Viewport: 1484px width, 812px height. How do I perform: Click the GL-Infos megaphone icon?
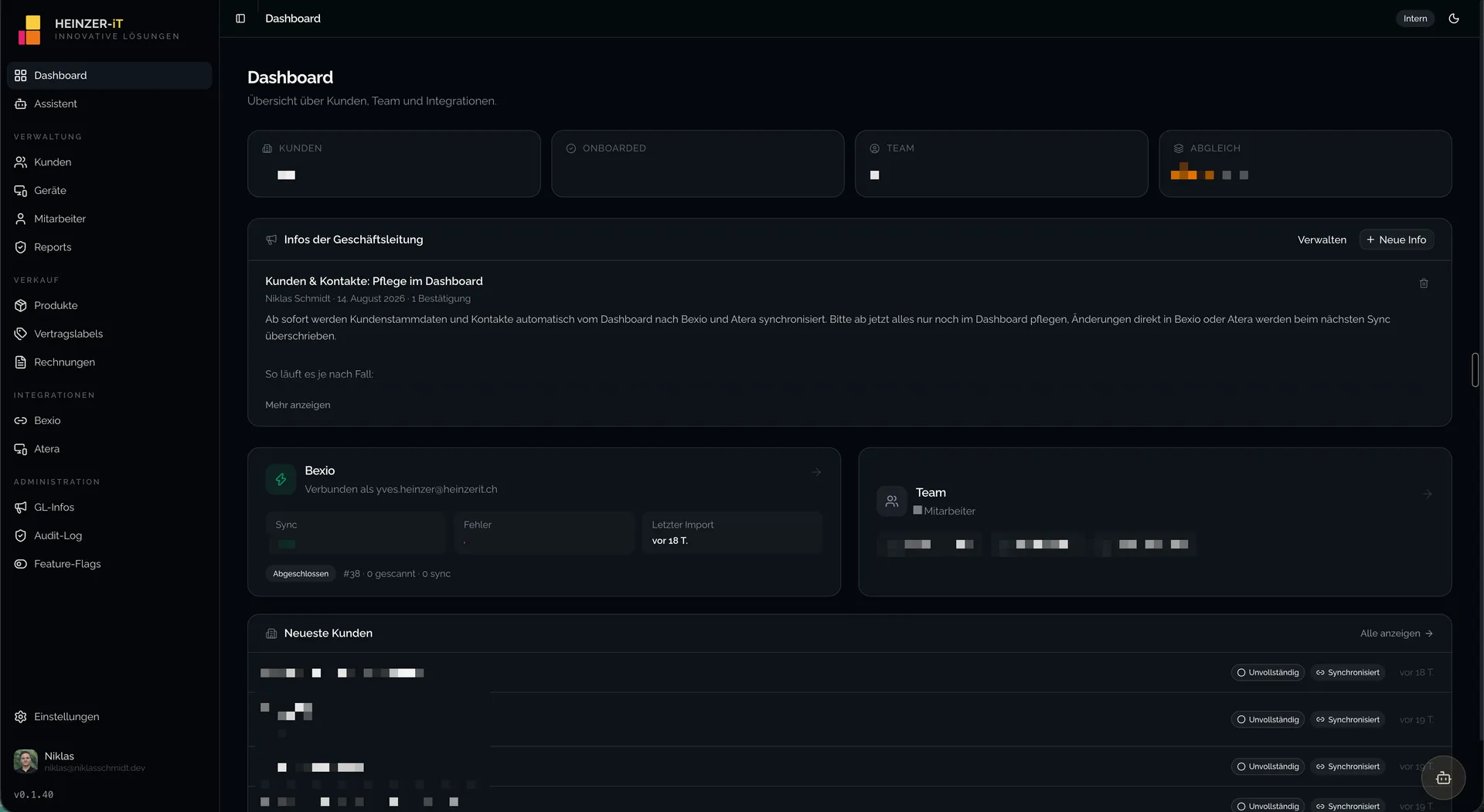(21, 508)
